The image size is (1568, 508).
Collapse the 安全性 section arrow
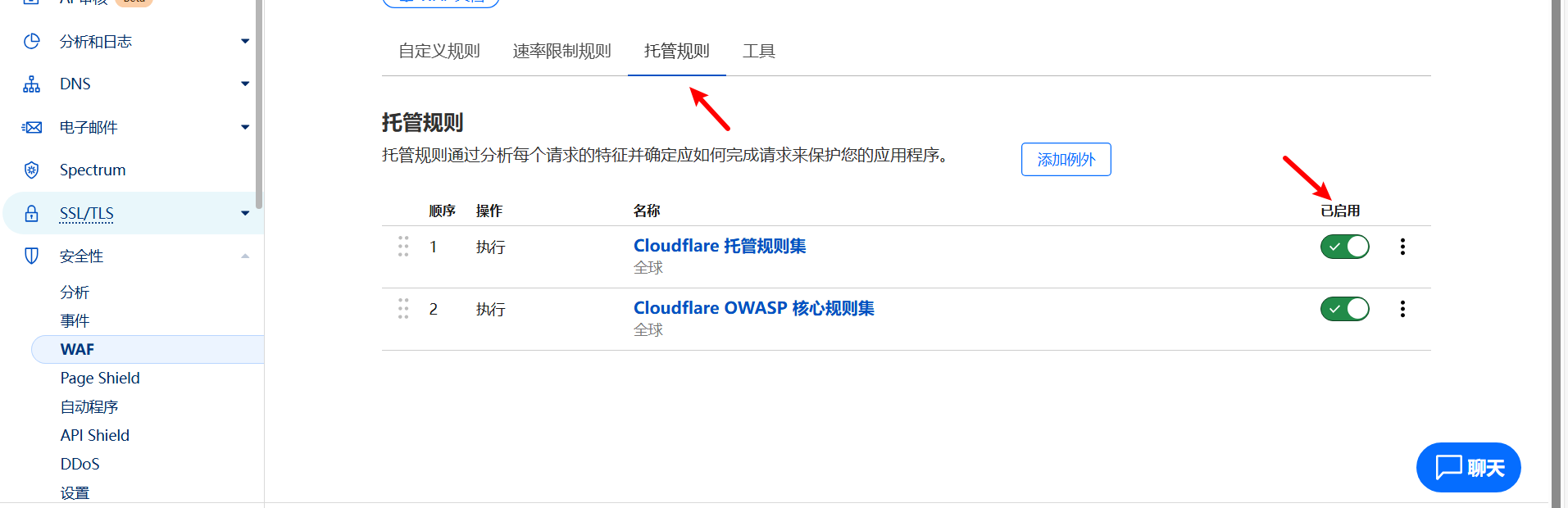click(244, 256)
